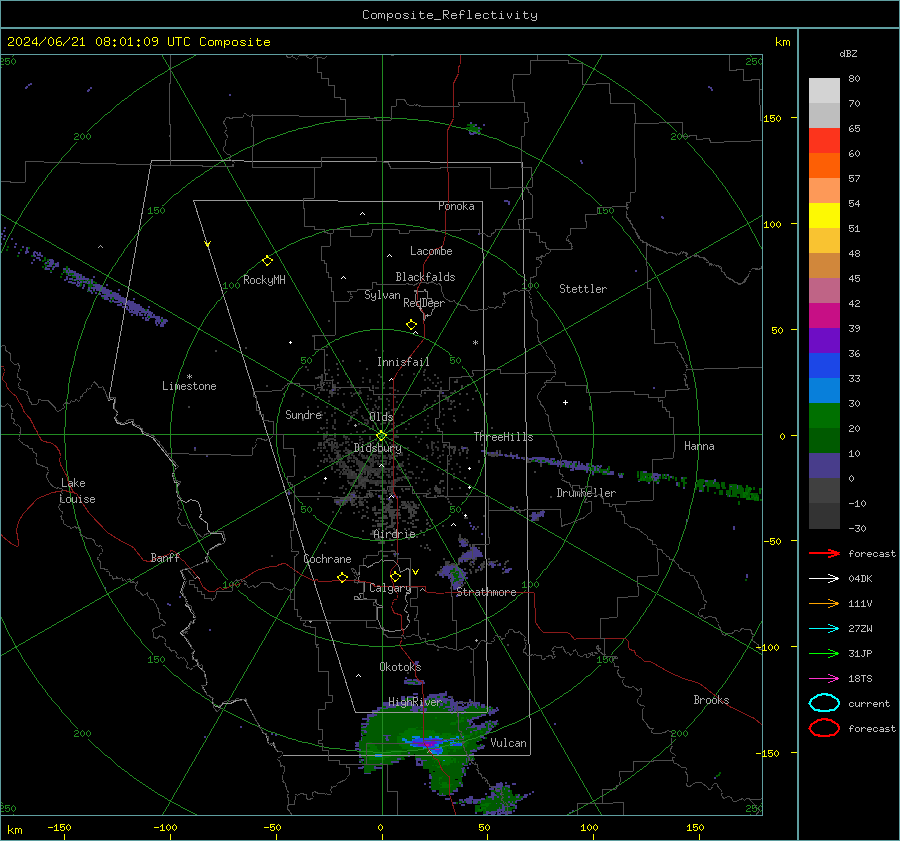The image size is (900, 841).
Task: Click the Airdrie city label
Action: coord(394,534)
